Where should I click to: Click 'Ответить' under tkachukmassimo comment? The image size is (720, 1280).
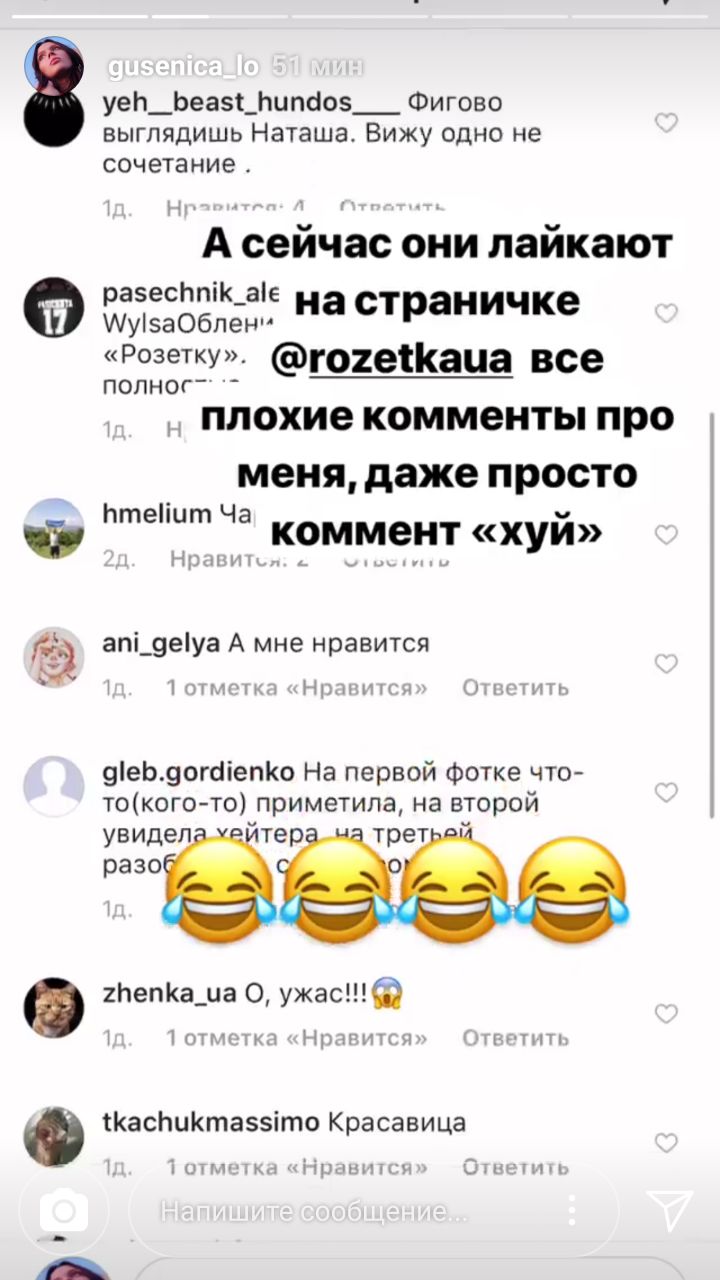click(516, 1167)
